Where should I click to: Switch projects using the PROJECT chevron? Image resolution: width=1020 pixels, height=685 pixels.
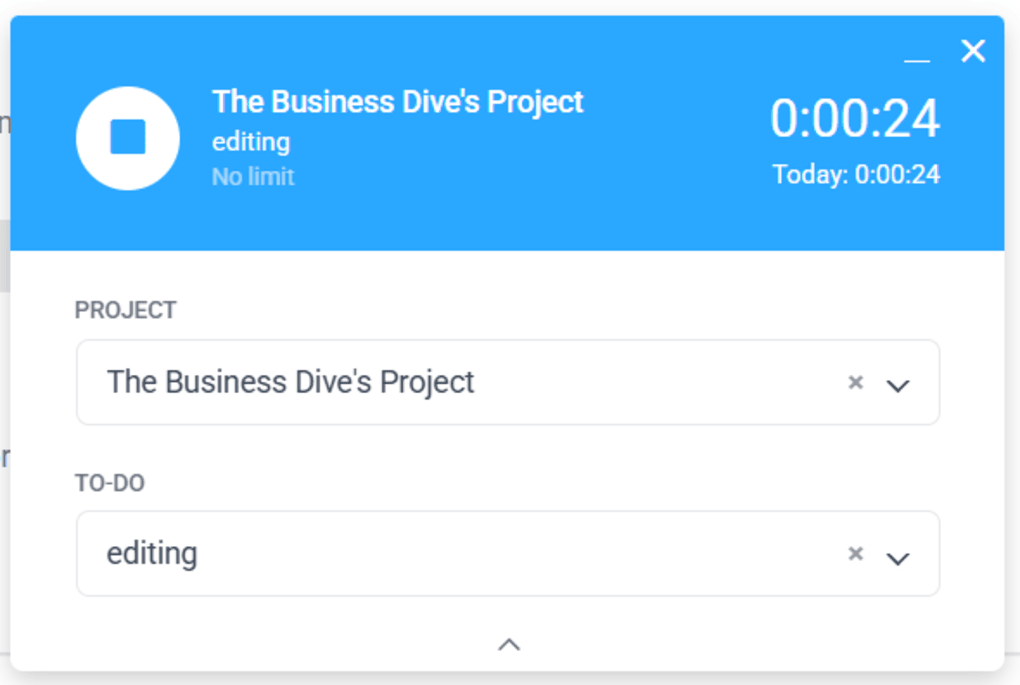pyautogui.click(x=898, y=383)
